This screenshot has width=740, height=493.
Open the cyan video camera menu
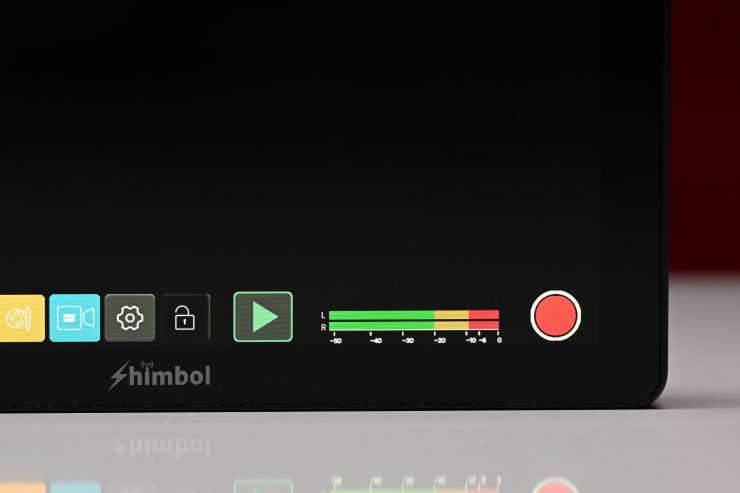(75, 318)
